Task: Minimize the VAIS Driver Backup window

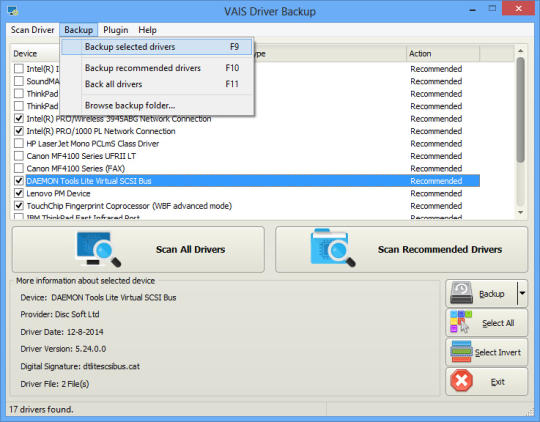Action: tap(473, 10)
